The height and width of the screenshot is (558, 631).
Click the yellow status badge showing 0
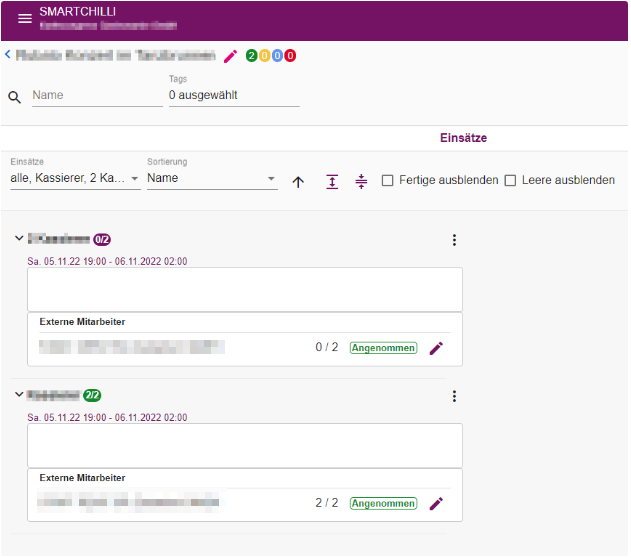[264, 56]
